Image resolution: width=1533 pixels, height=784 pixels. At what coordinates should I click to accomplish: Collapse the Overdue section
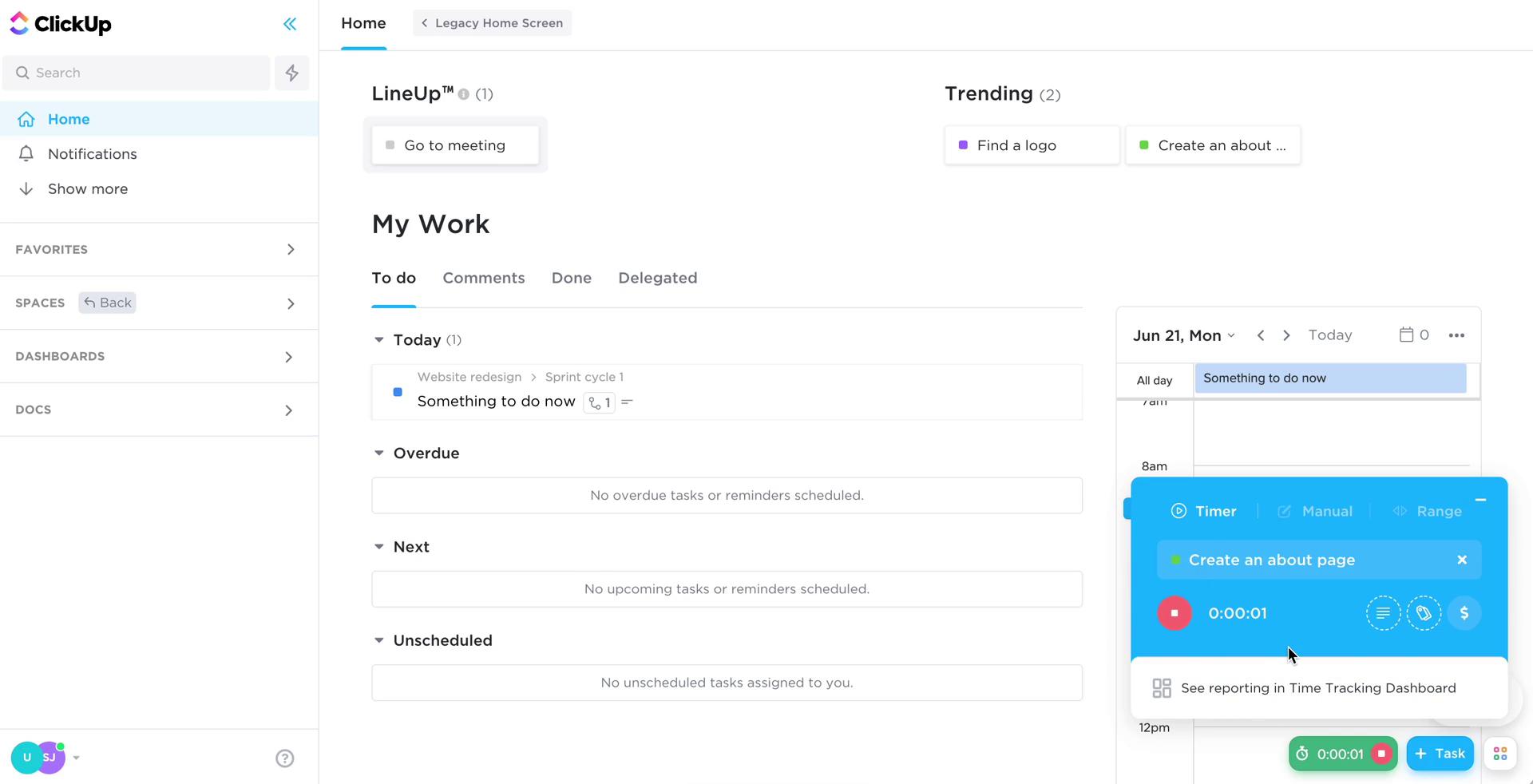tap(379, 453)
